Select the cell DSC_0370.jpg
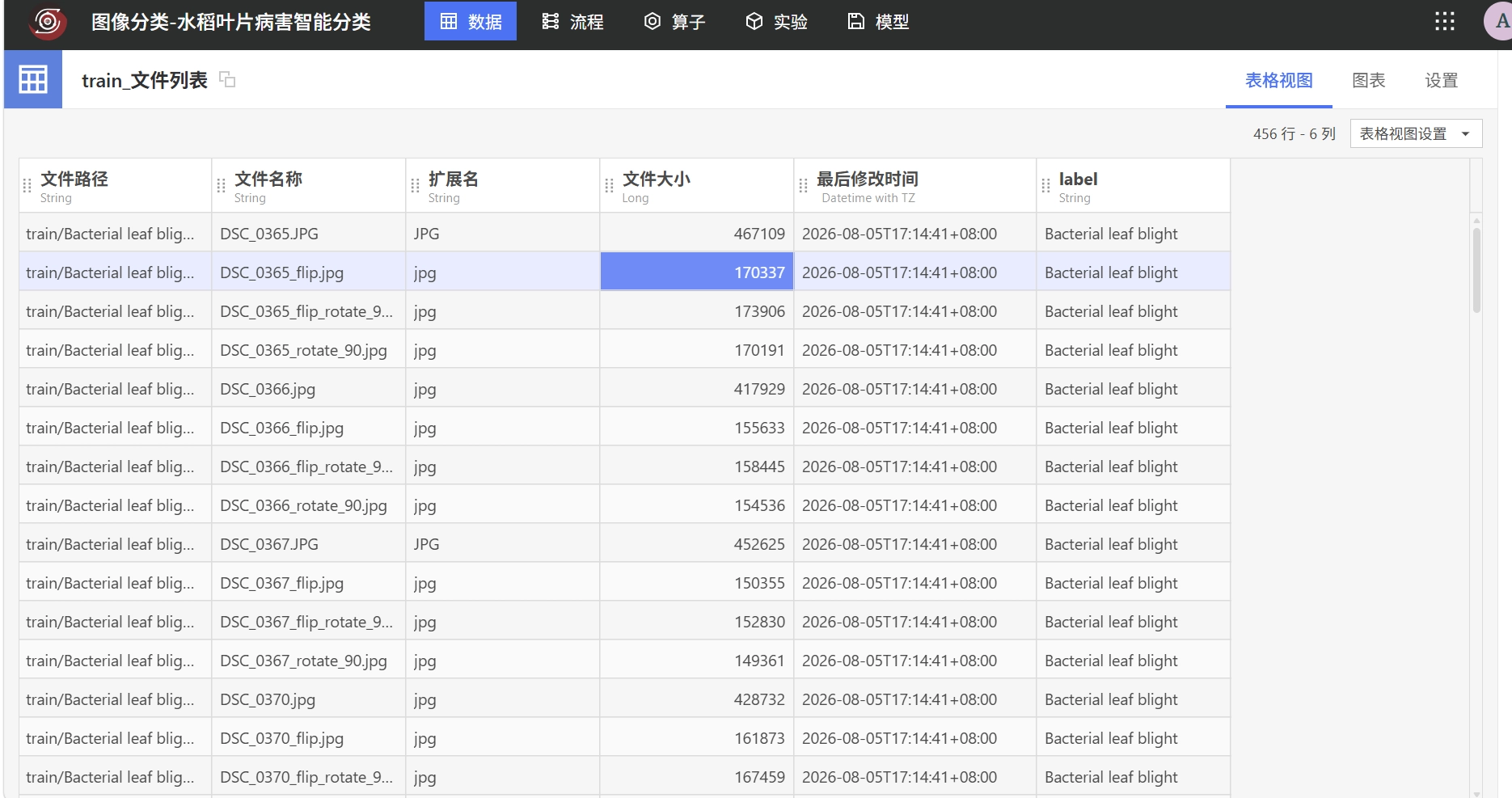 pos(309,699)
